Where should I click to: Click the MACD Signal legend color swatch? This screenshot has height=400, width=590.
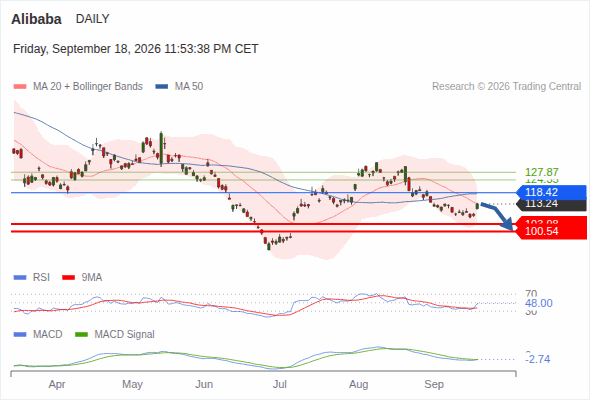81,335
